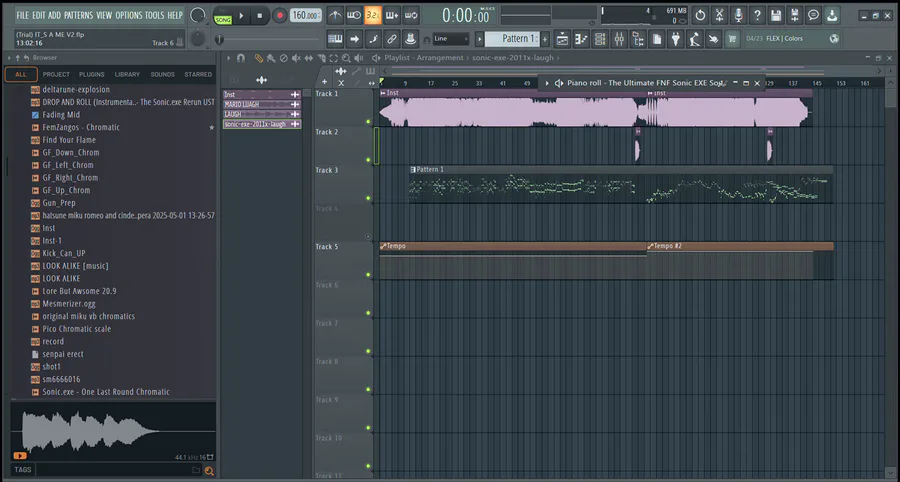Select the playlist zoom magnifier tool
Screen dimensions: 900x482
[x=346, y=58]
